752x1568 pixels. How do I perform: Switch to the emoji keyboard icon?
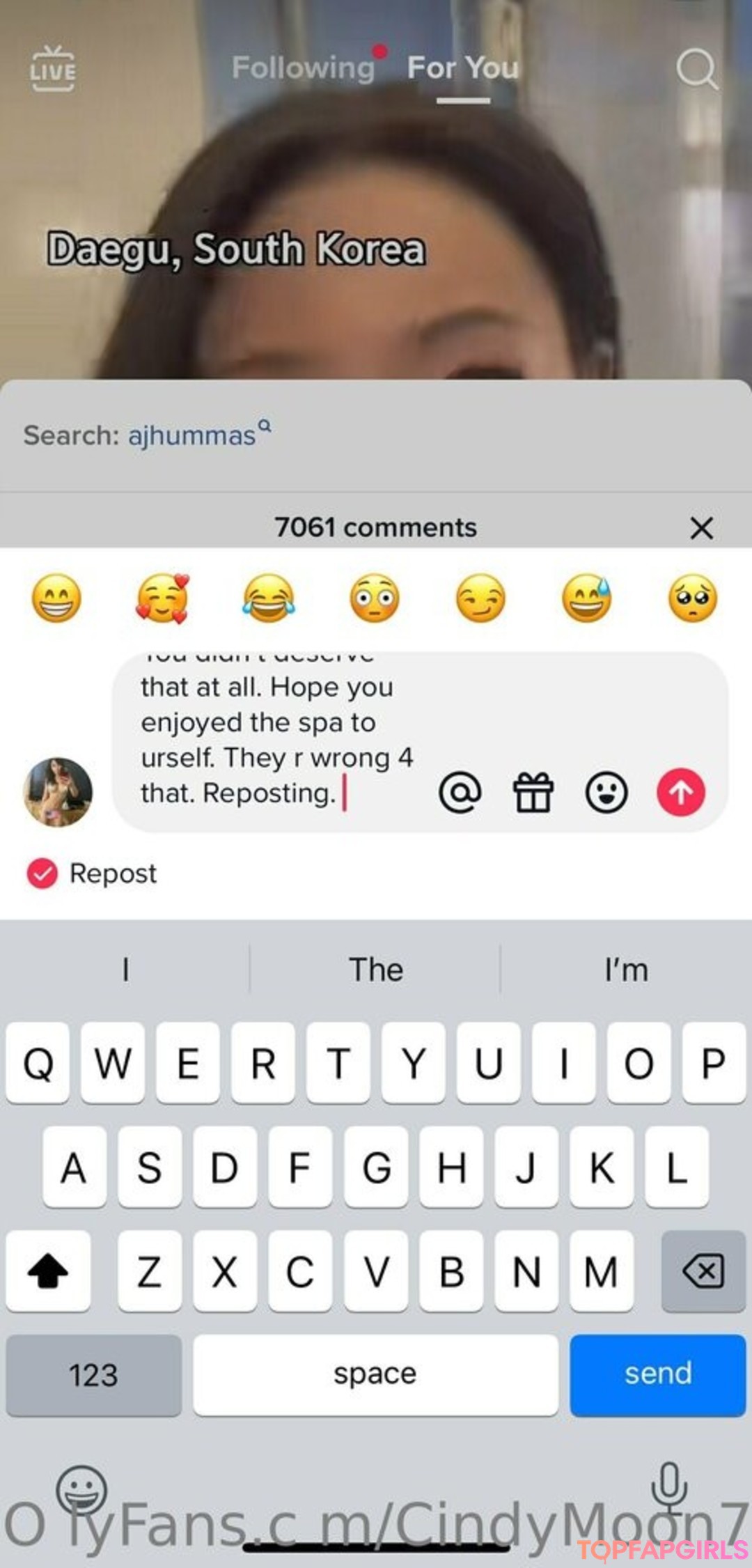tap(81, 1490)
